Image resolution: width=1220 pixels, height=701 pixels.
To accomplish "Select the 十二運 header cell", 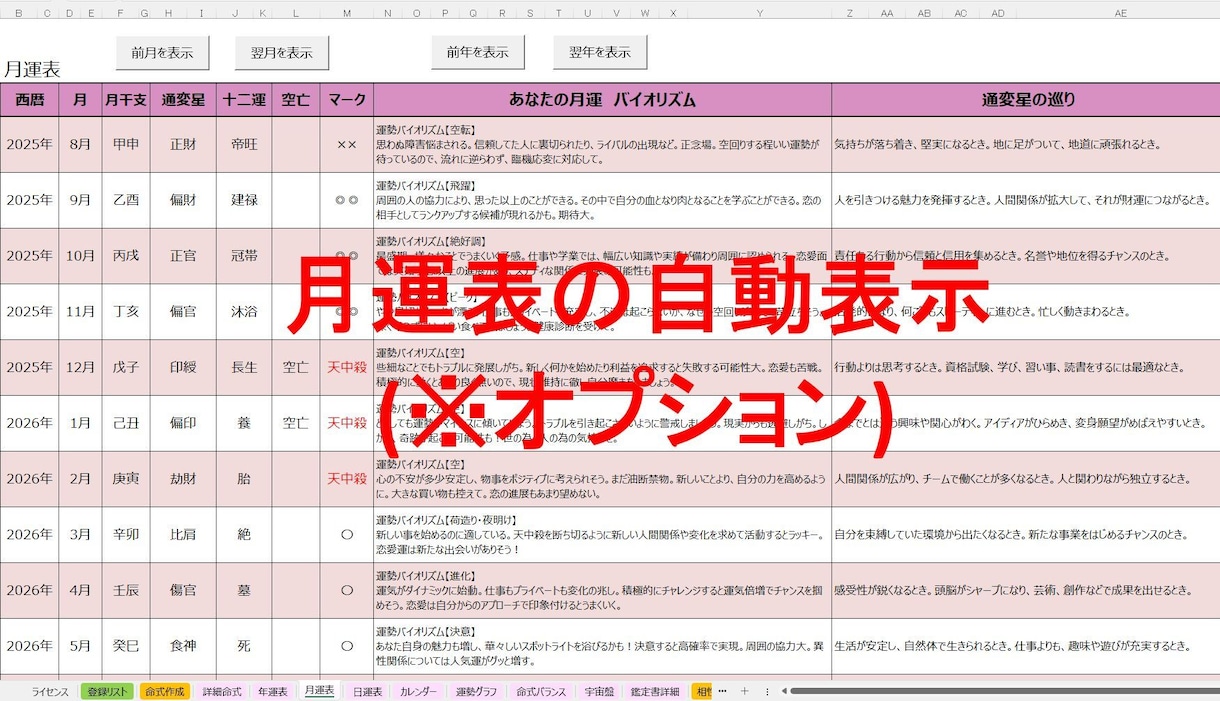I will point(244,100).
